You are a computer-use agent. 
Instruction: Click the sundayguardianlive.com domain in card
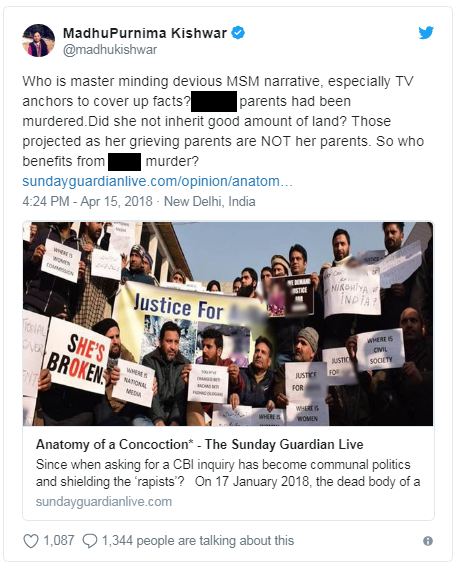104,502
